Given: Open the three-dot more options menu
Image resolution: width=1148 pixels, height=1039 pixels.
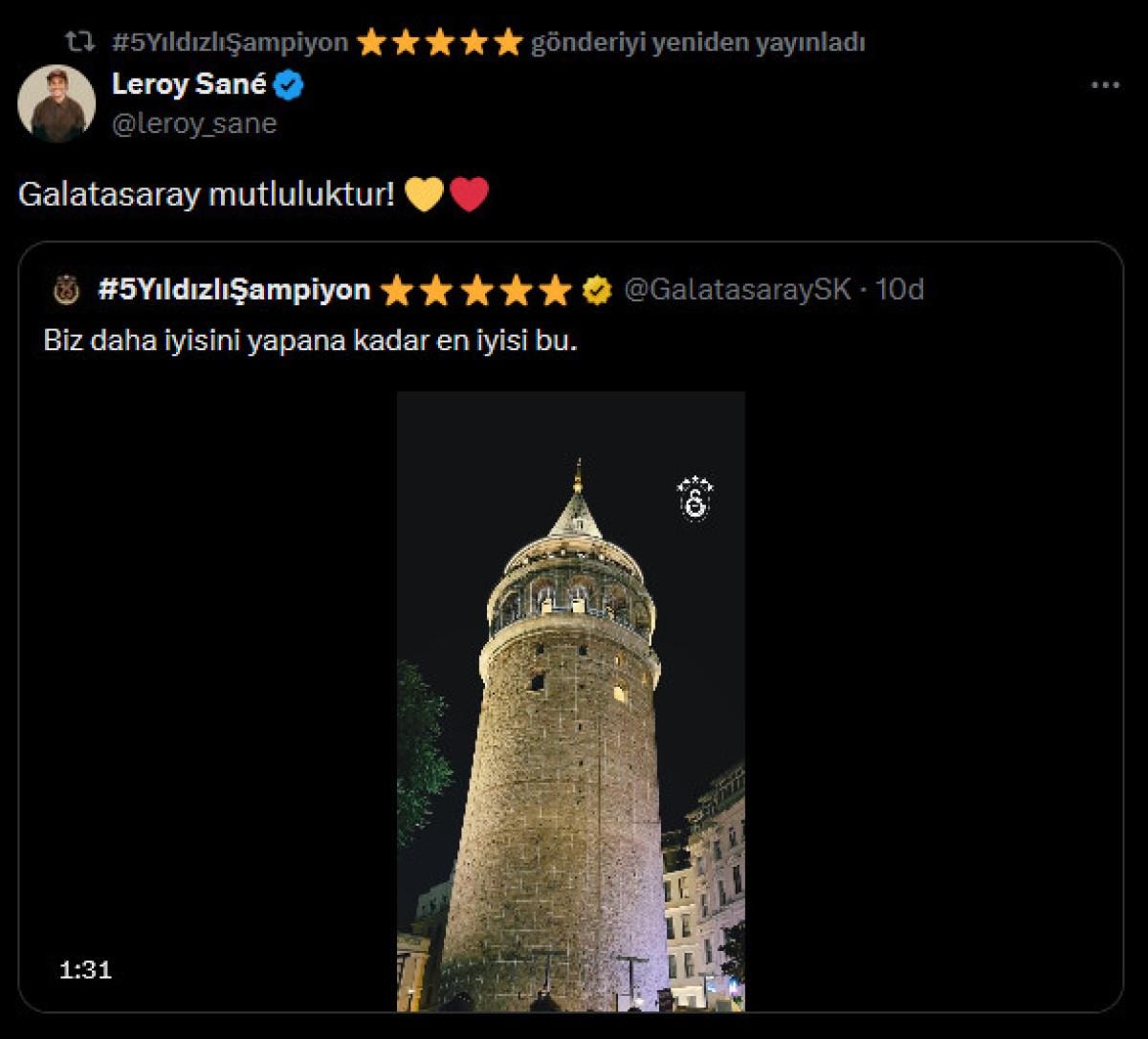Looking at the screenshot, I should (x=1105, y=85).
